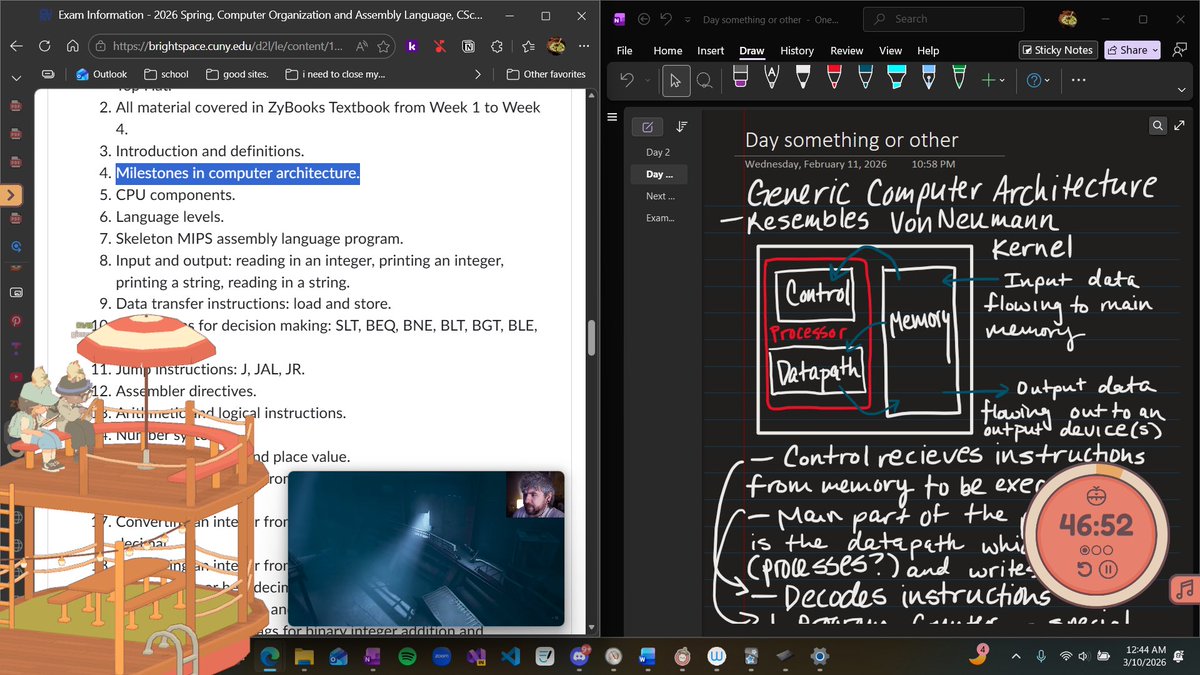Open the Day 2 page
This screenshot has height=675, width=1200.
pos(658,152)
